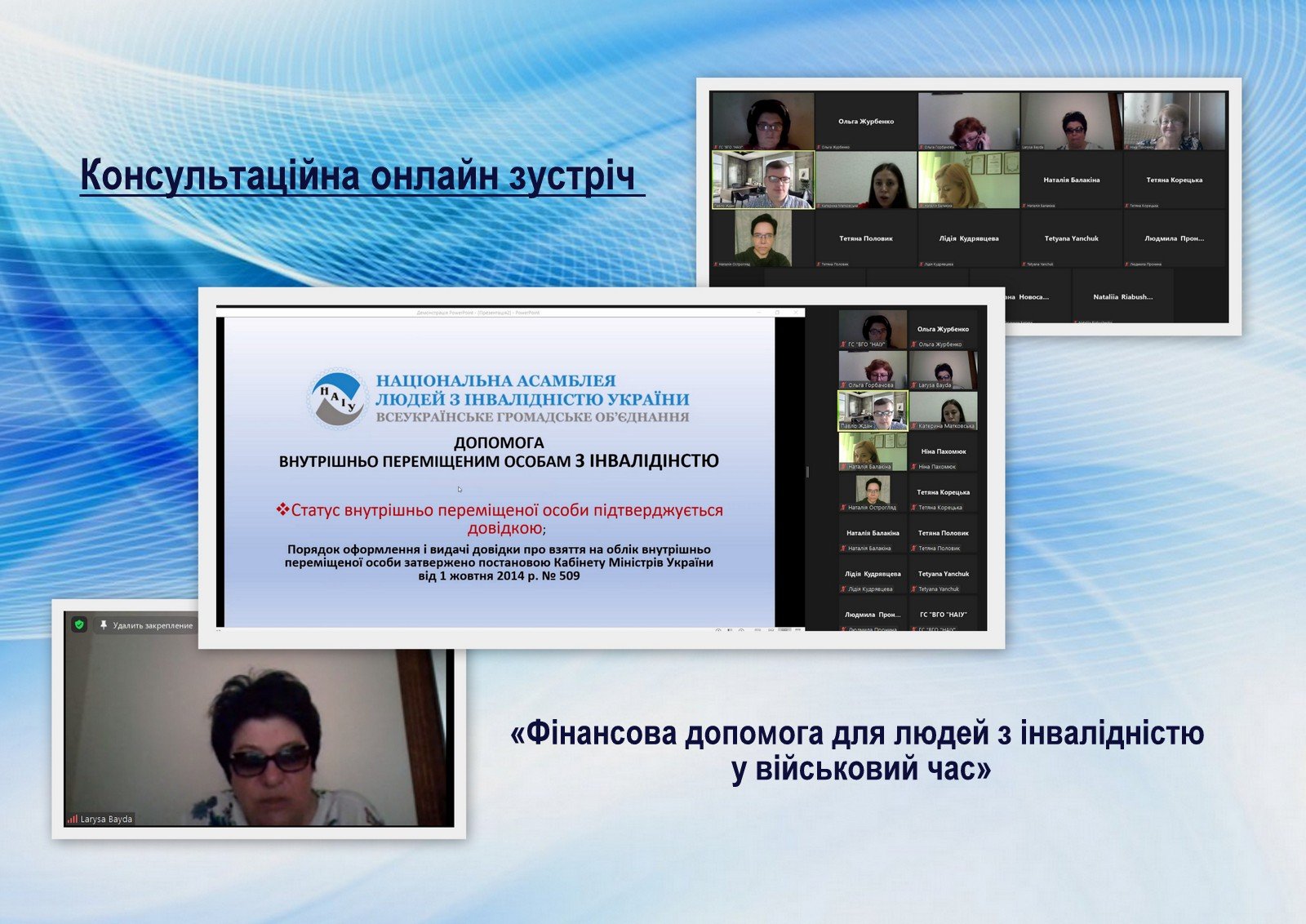Click the Тетяна Половик tile in gallery grid
Screen dimensions: 1306x924
click(x=865, y=238)
